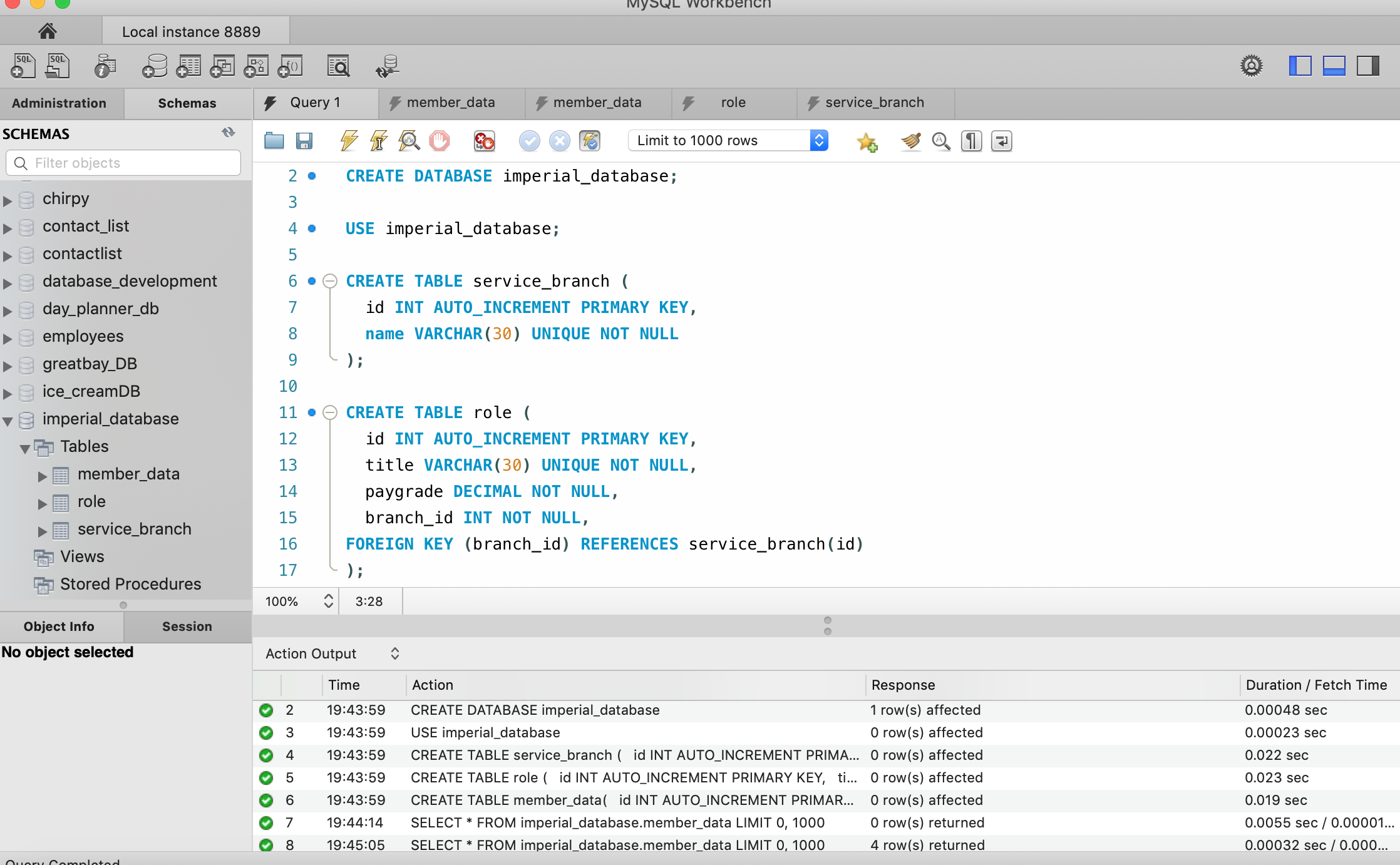
Task: Click the beautify query broom icon
Action: point(911,141)
